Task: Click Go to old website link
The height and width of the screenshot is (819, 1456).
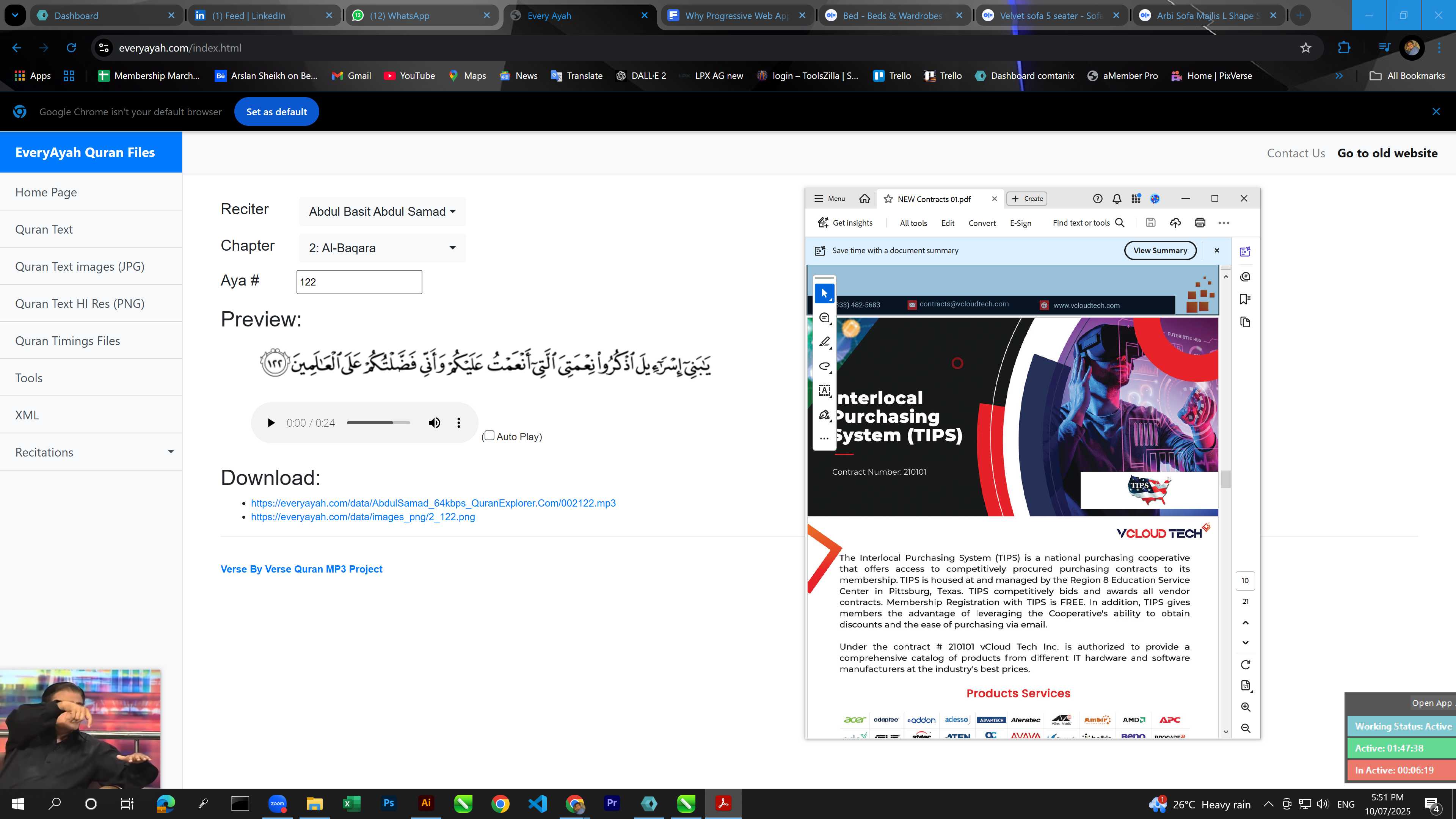Action: tap(1387, 153)
